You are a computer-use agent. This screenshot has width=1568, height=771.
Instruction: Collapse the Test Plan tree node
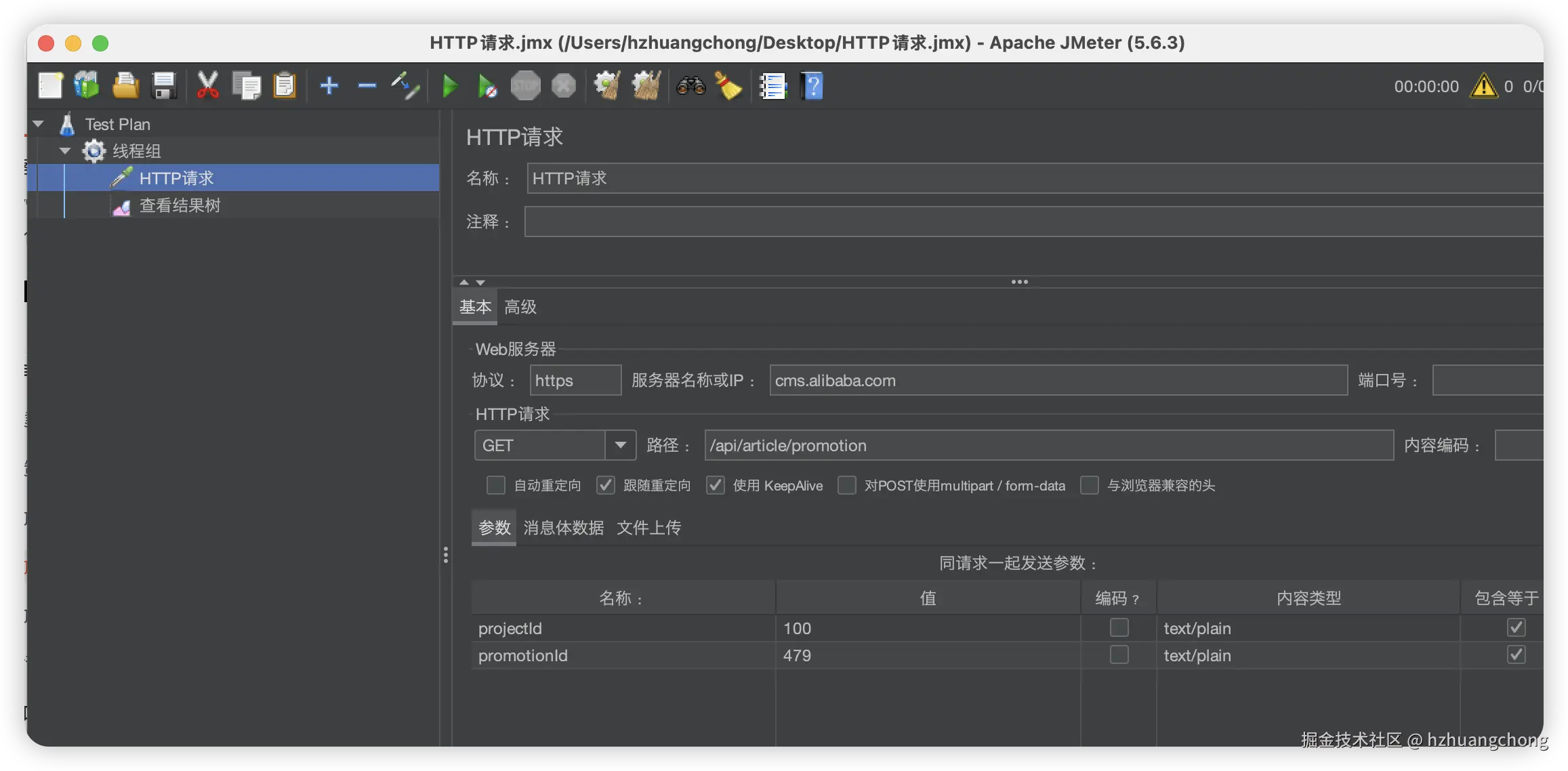click(x=39, y=124)
